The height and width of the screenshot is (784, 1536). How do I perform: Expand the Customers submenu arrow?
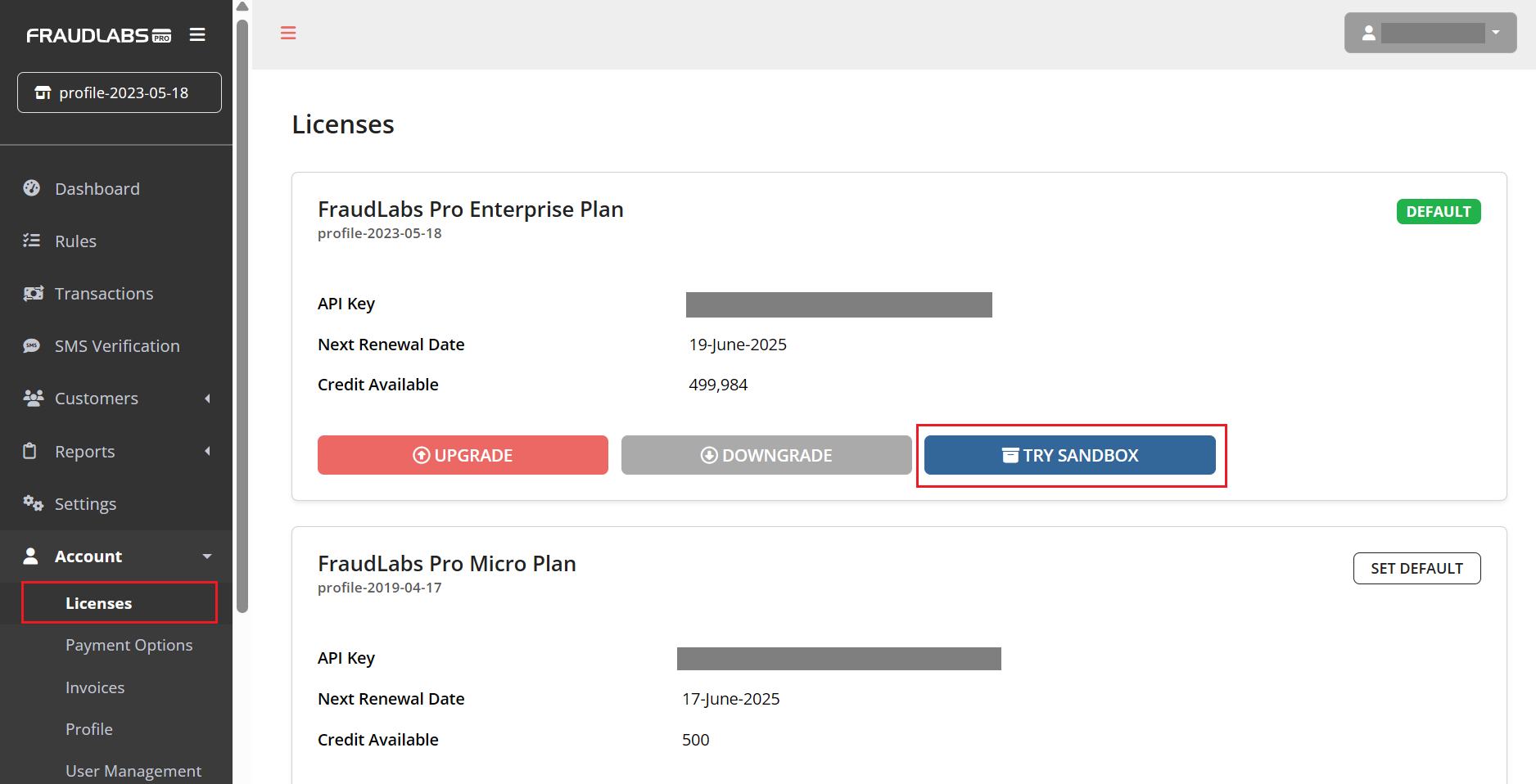tap(207, 399)
